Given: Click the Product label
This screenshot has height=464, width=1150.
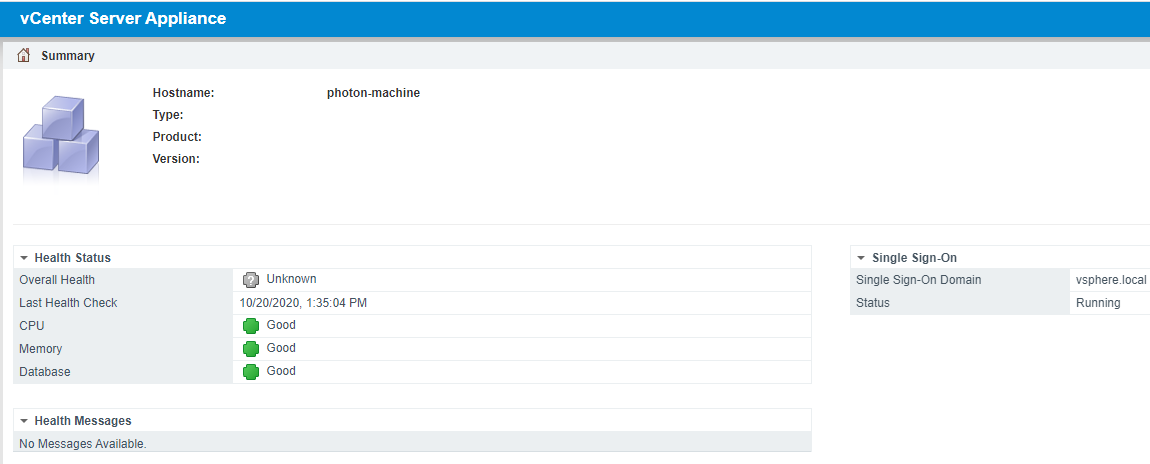Looking at the screenshot, I should pyautogui.click(x=177, y=137).
